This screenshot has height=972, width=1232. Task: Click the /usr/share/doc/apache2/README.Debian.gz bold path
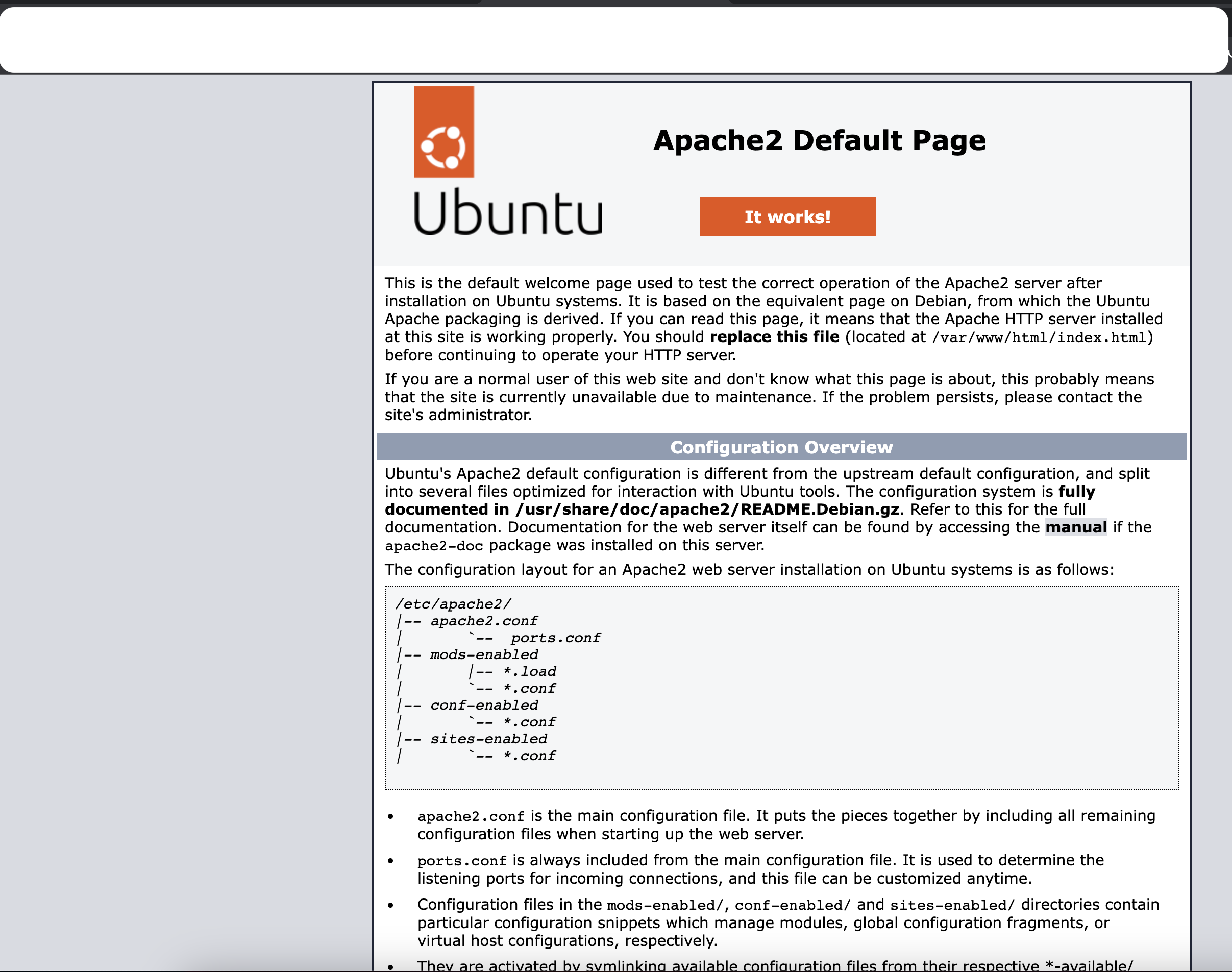coord(707,509)
